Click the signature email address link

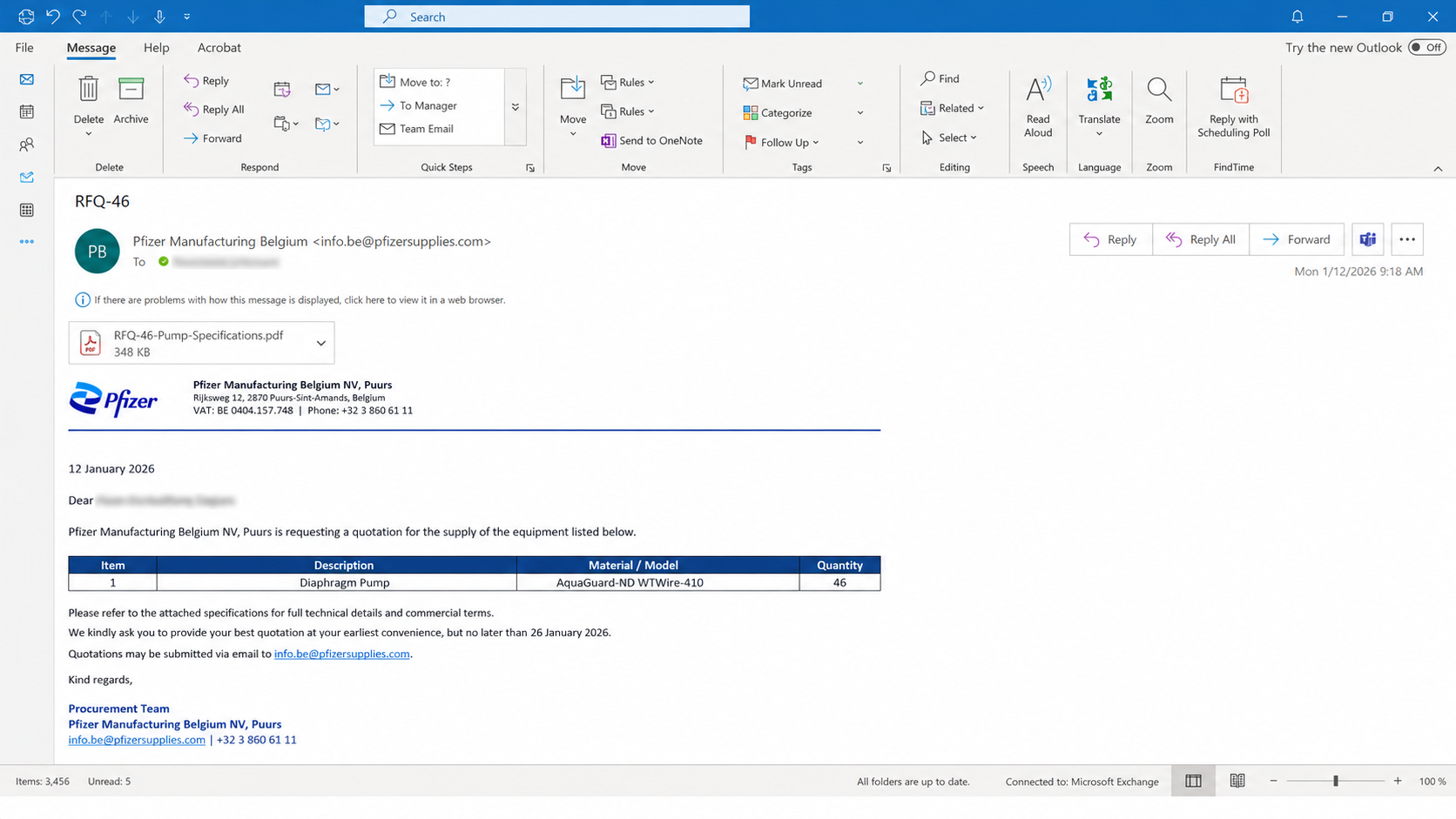click(137, 740)
